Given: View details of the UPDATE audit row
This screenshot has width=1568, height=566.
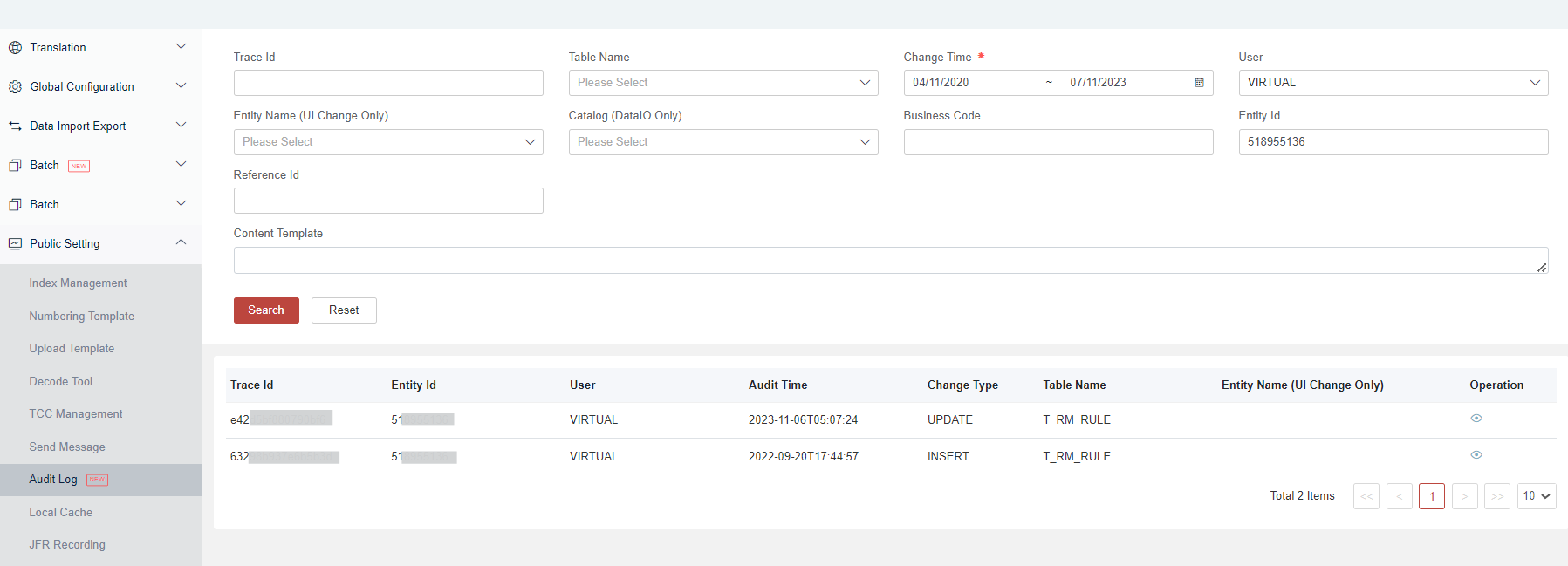Looking at the screenshot, I should [1476, 419].
